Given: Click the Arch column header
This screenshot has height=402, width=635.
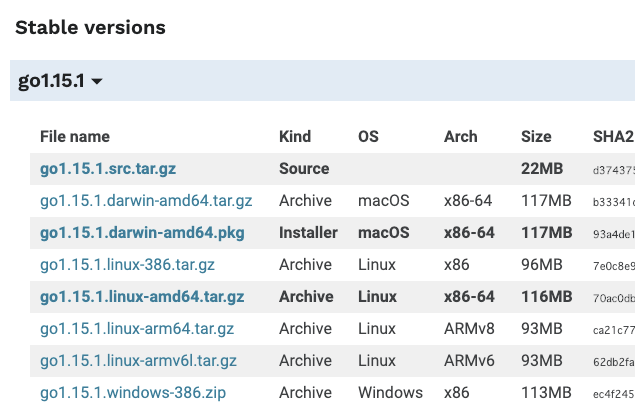Looking at the screenshot, I should click(460, 137).
